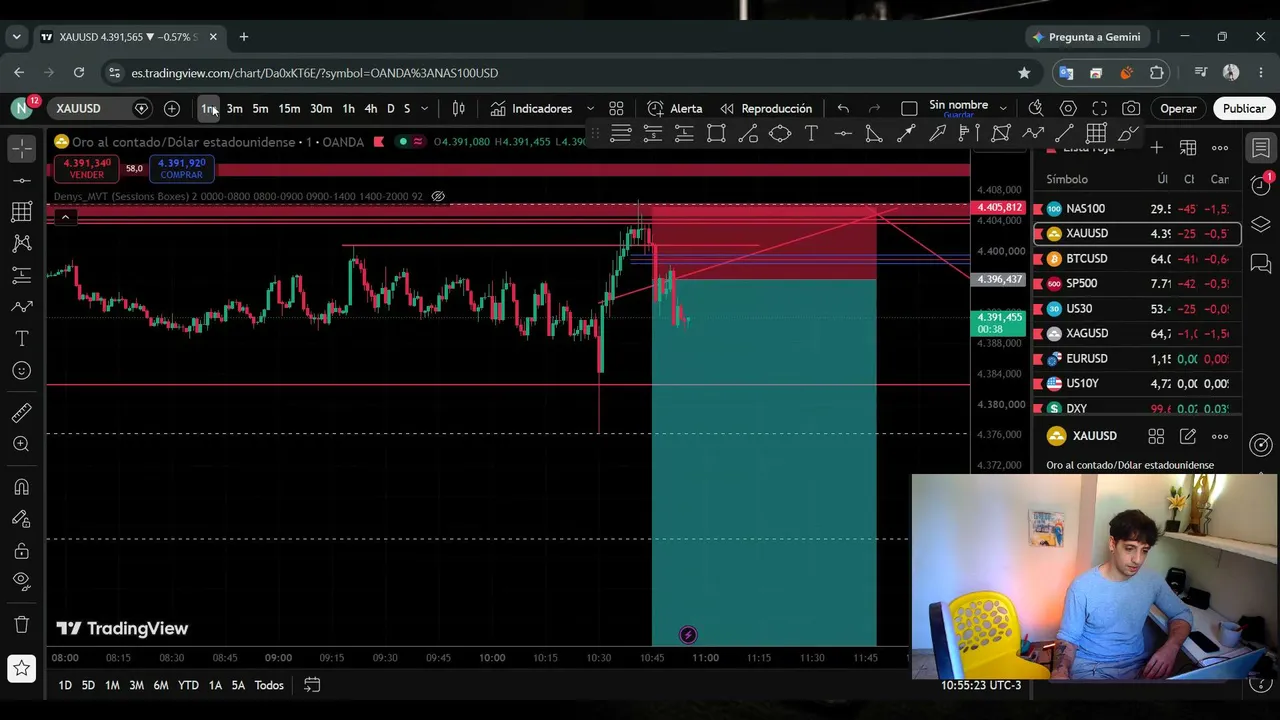Click the VENDER sell price button
The height and width of the screenshot is (720, 1280).
[87, 168]
